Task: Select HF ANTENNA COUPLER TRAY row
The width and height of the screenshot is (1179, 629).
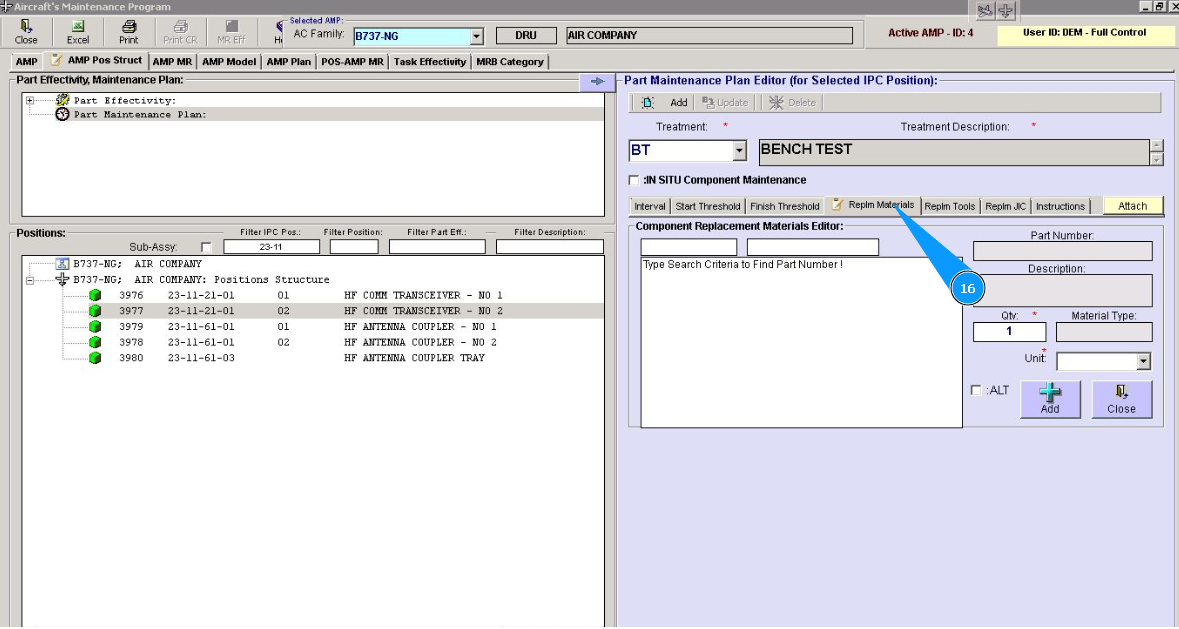Action: pyautogui.click(x=413, y=358)
